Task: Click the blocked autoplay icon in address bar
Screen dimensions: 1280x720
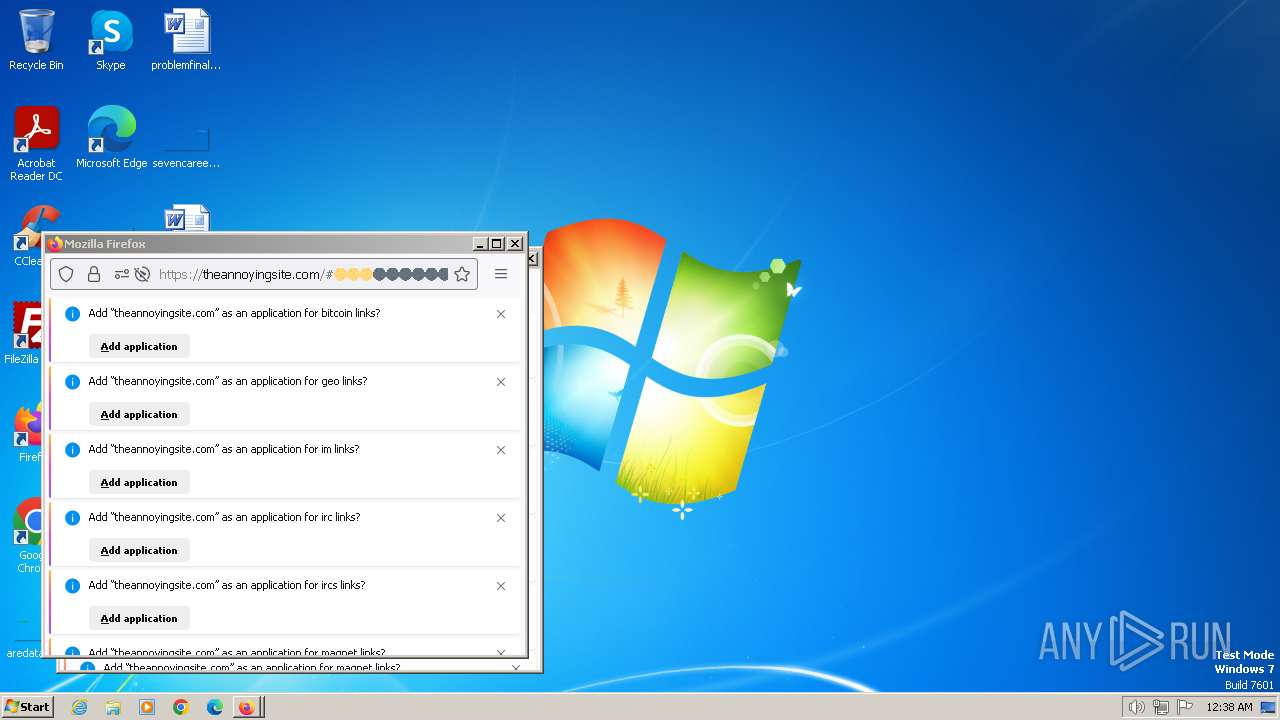Action: (142, 274)
